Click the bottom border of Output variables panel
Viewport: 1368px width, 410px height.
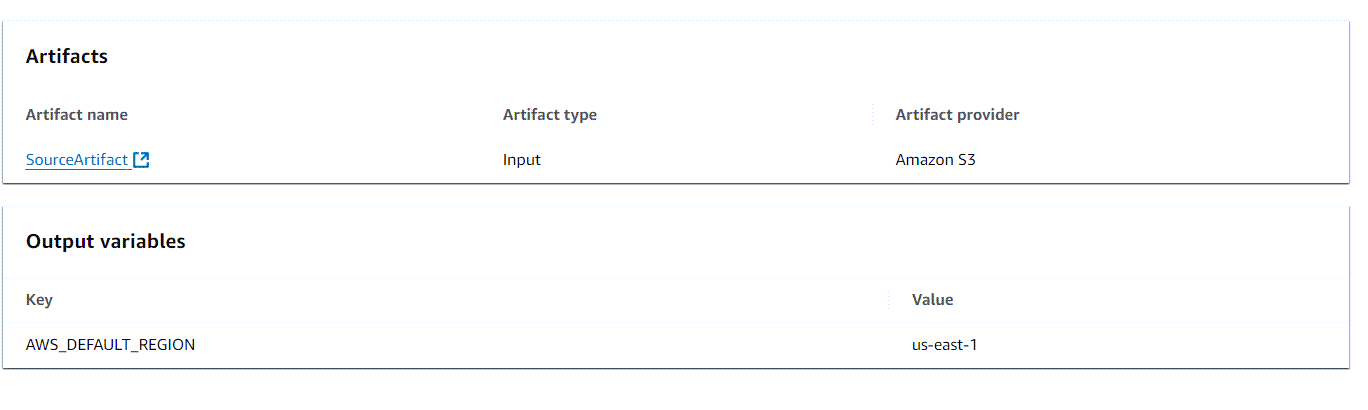click(676, 368)
